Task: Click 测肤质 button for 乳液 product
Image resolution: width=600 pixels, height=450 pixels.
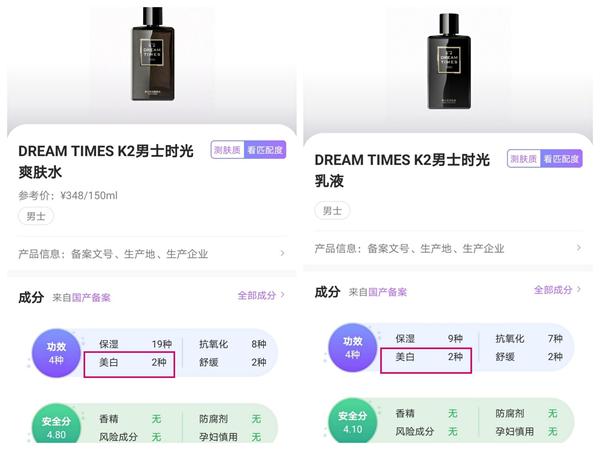Action: 523,158
